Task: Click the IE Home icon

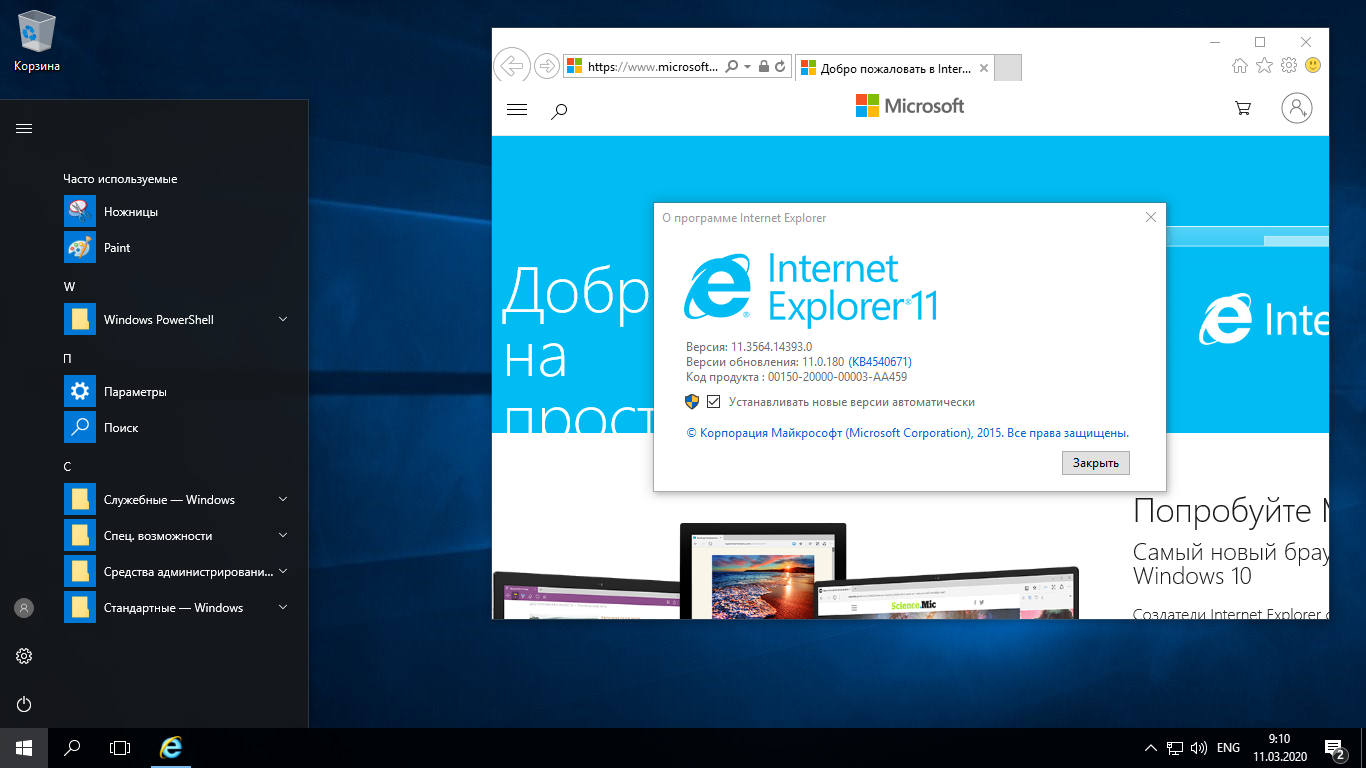Action: [x=1240, y=66]
